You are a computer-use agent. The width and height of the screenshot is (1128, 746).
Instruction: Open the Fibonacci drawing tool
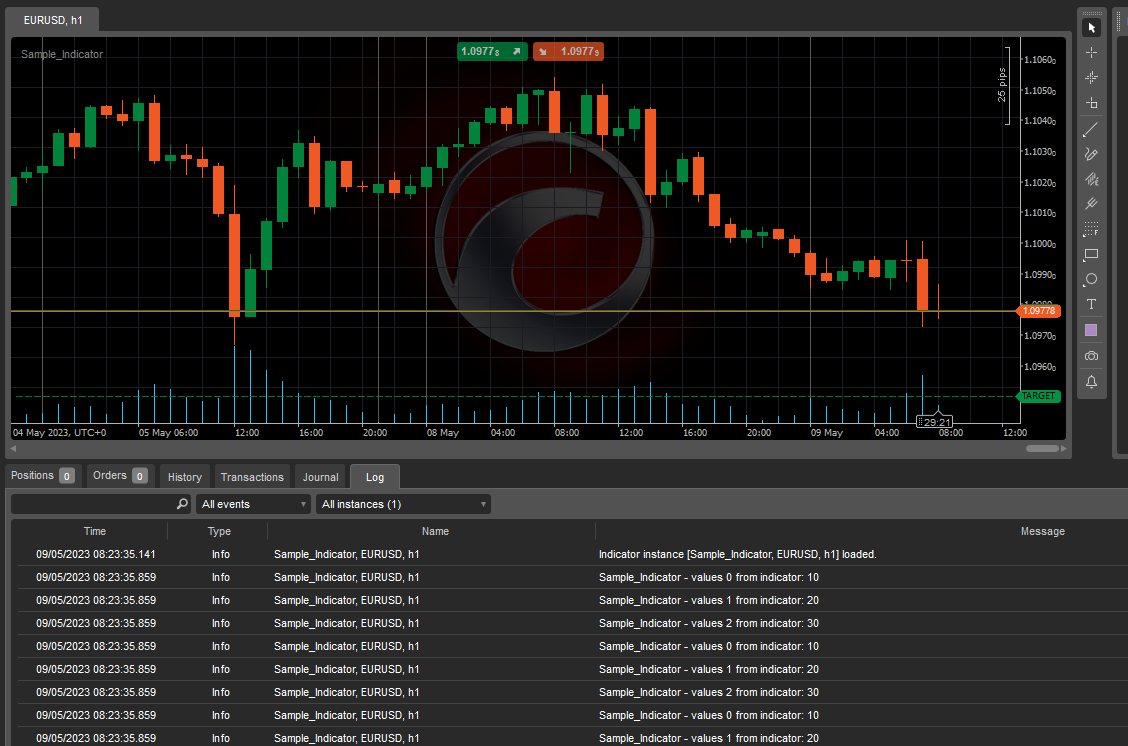1091,229
